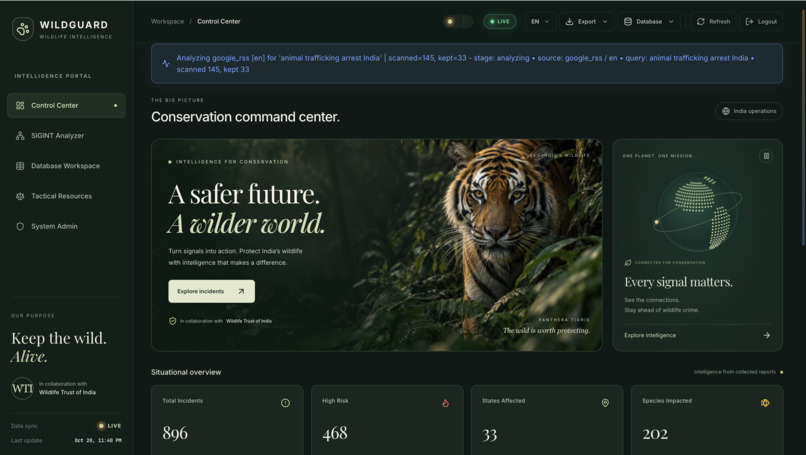Click the System Admin shield icon

coord(20,226)
